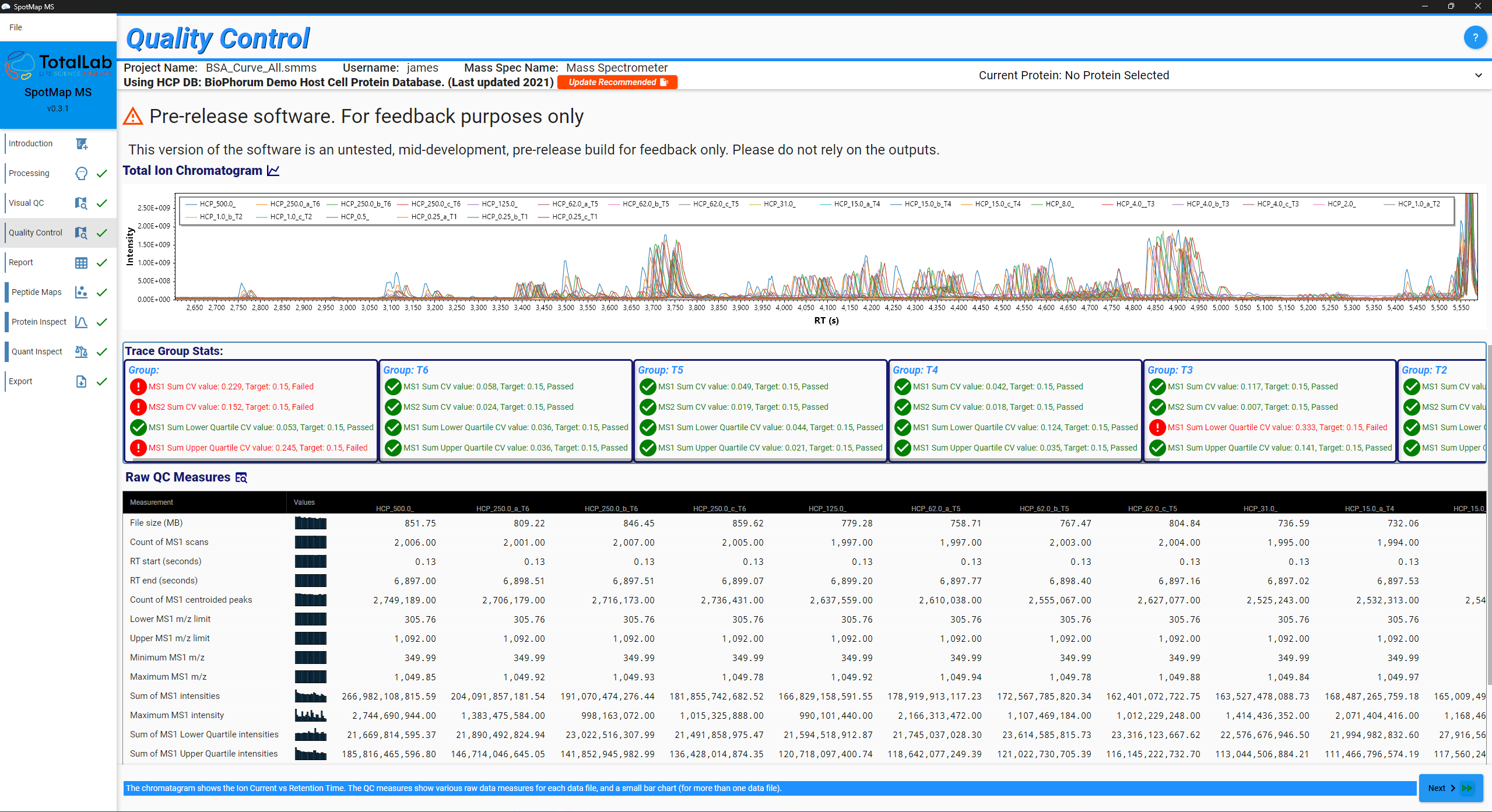
Task: Click the chart icon beside Total Ion Chromatogram
Action: (273, 171)
